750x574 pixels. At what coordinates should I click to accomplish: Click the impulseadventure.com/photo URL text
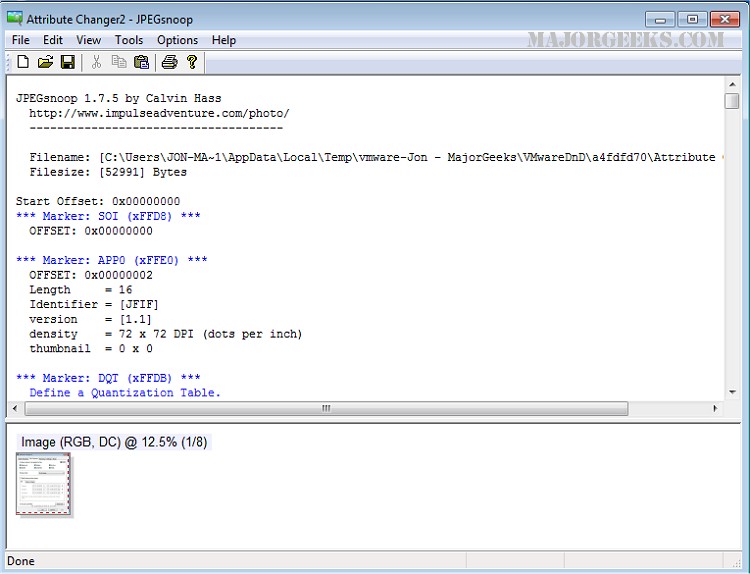[159, 113]
